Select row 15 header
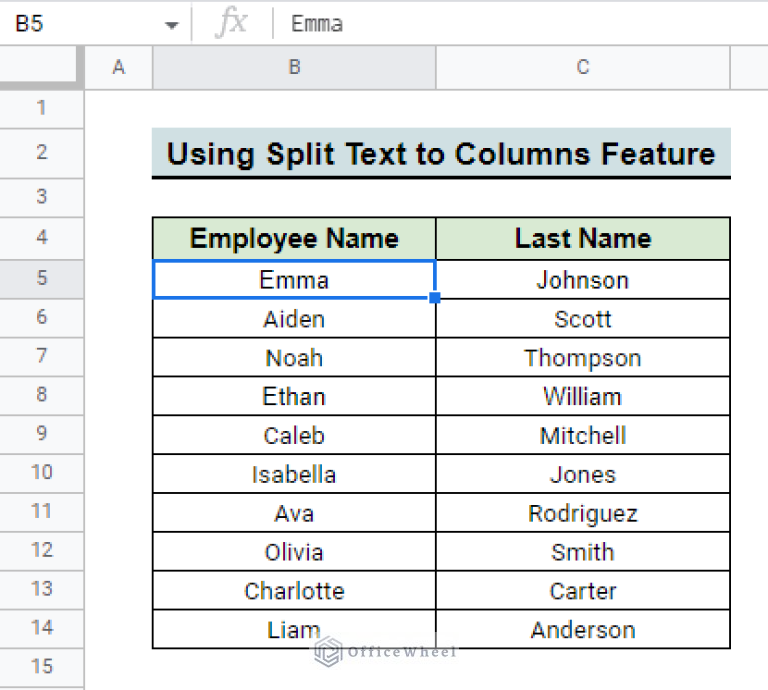 pyautogui.click(x=42, y=666)
